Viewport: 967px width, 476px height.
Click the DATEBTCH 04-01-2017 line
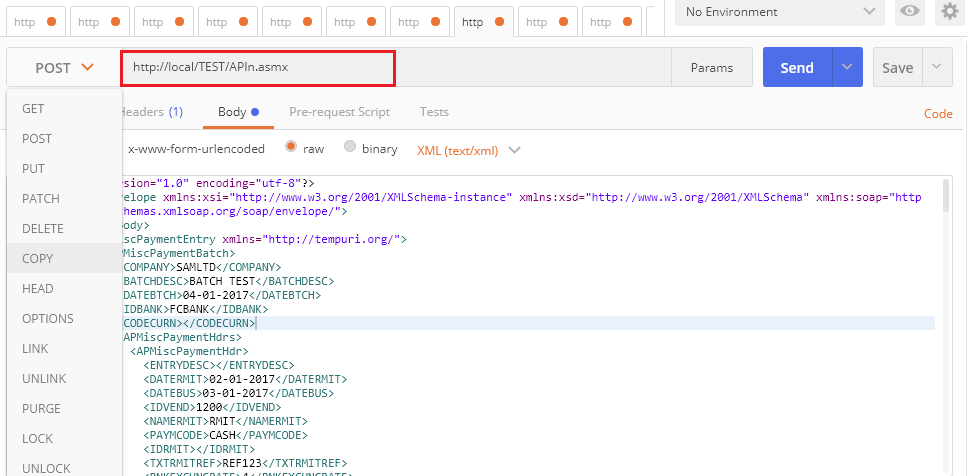[222, 295]
